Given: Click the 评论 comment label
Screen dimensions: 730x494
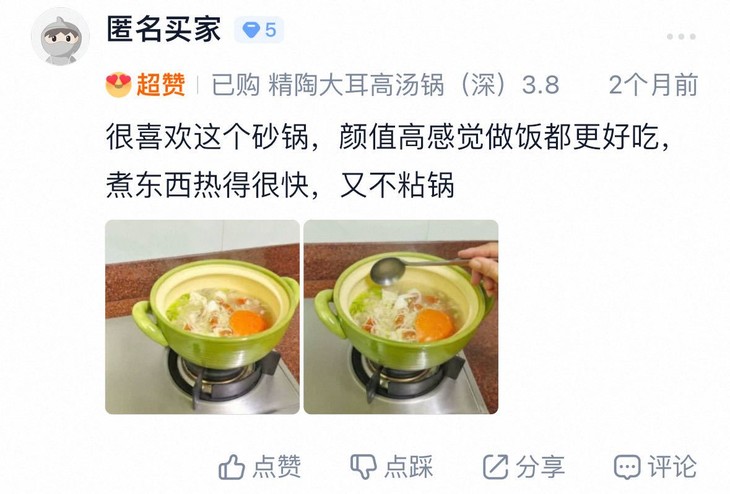Looking at the screenshot, I should tap(672, 467).
